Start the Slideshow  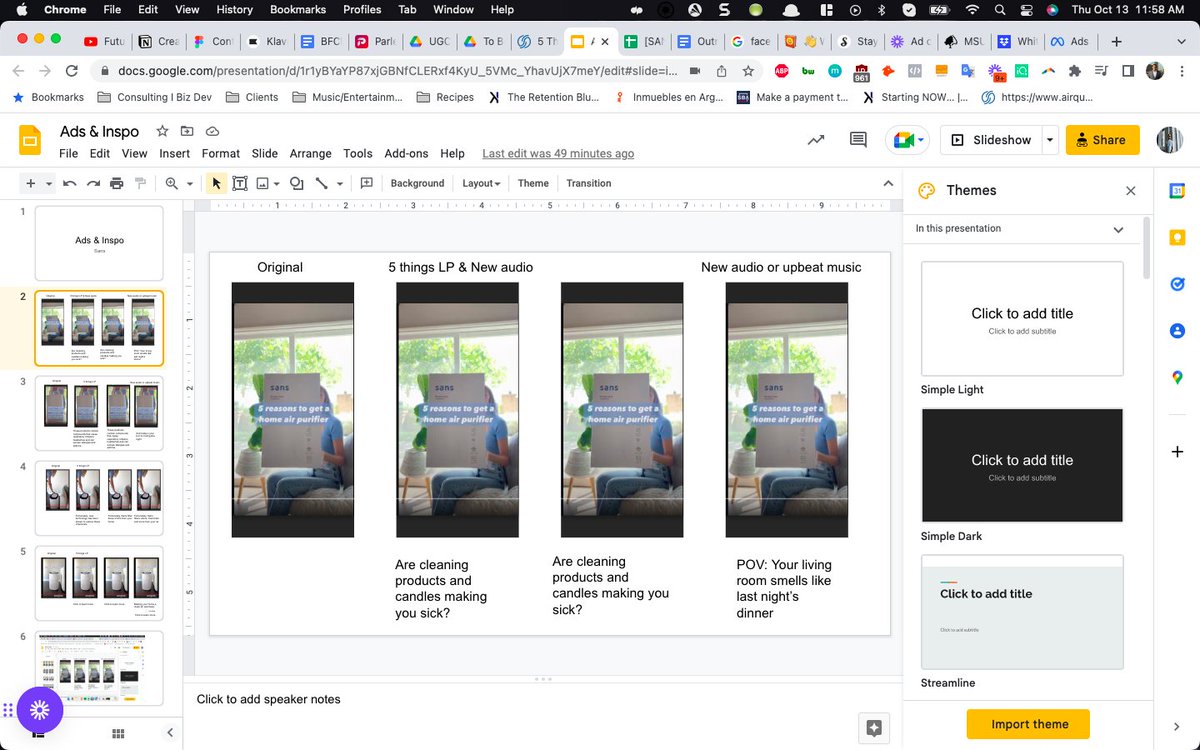pyautogui.click(x=991, y=140)
